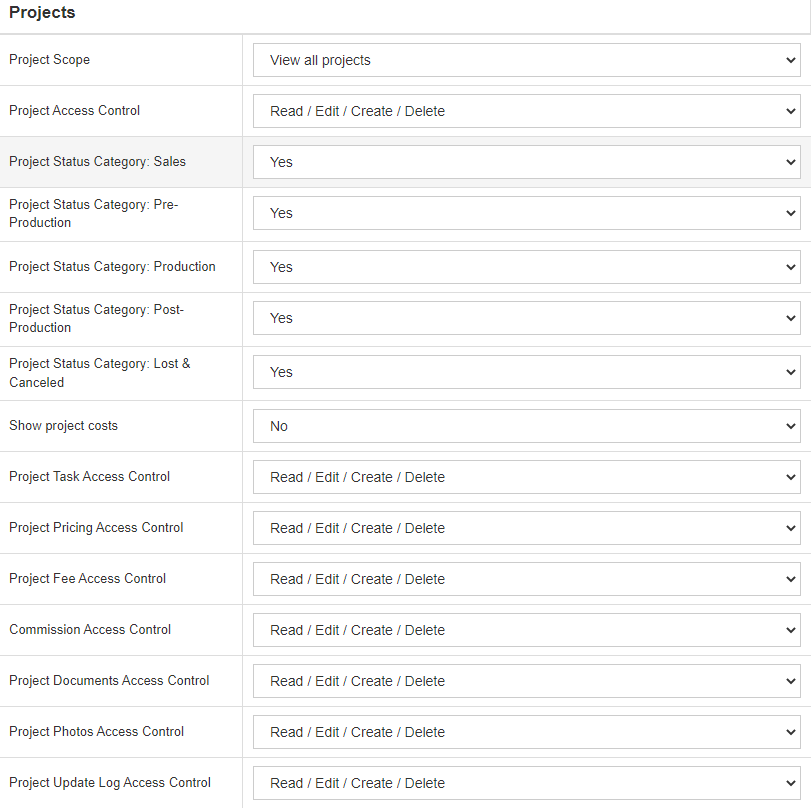Select the Project Status Category: Sales row
811x808 pixels.
[97, 161]
